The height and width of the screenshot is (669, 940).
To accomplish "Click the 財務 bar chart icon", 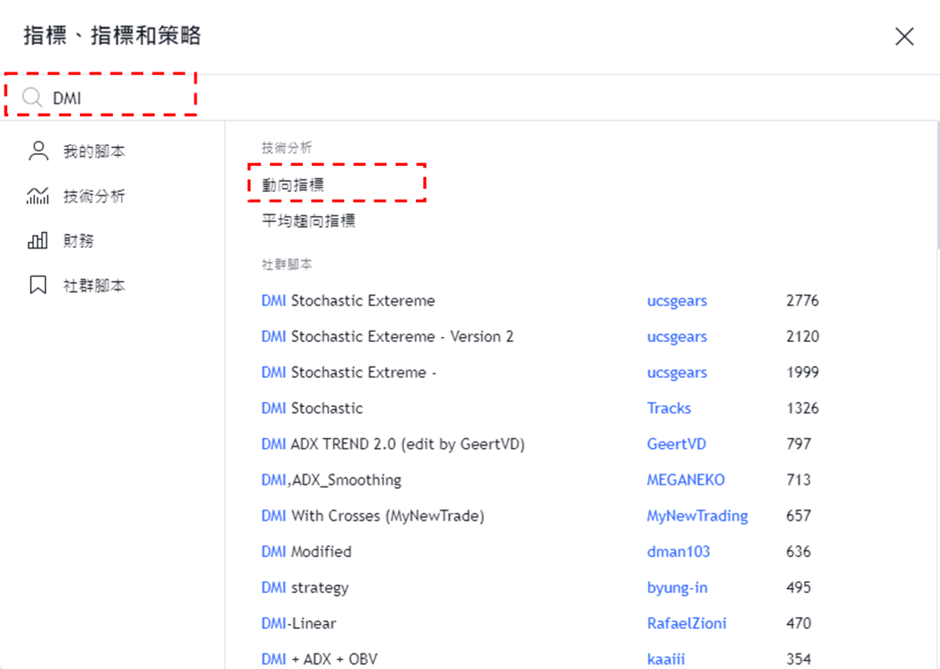I will coord(38,241).
